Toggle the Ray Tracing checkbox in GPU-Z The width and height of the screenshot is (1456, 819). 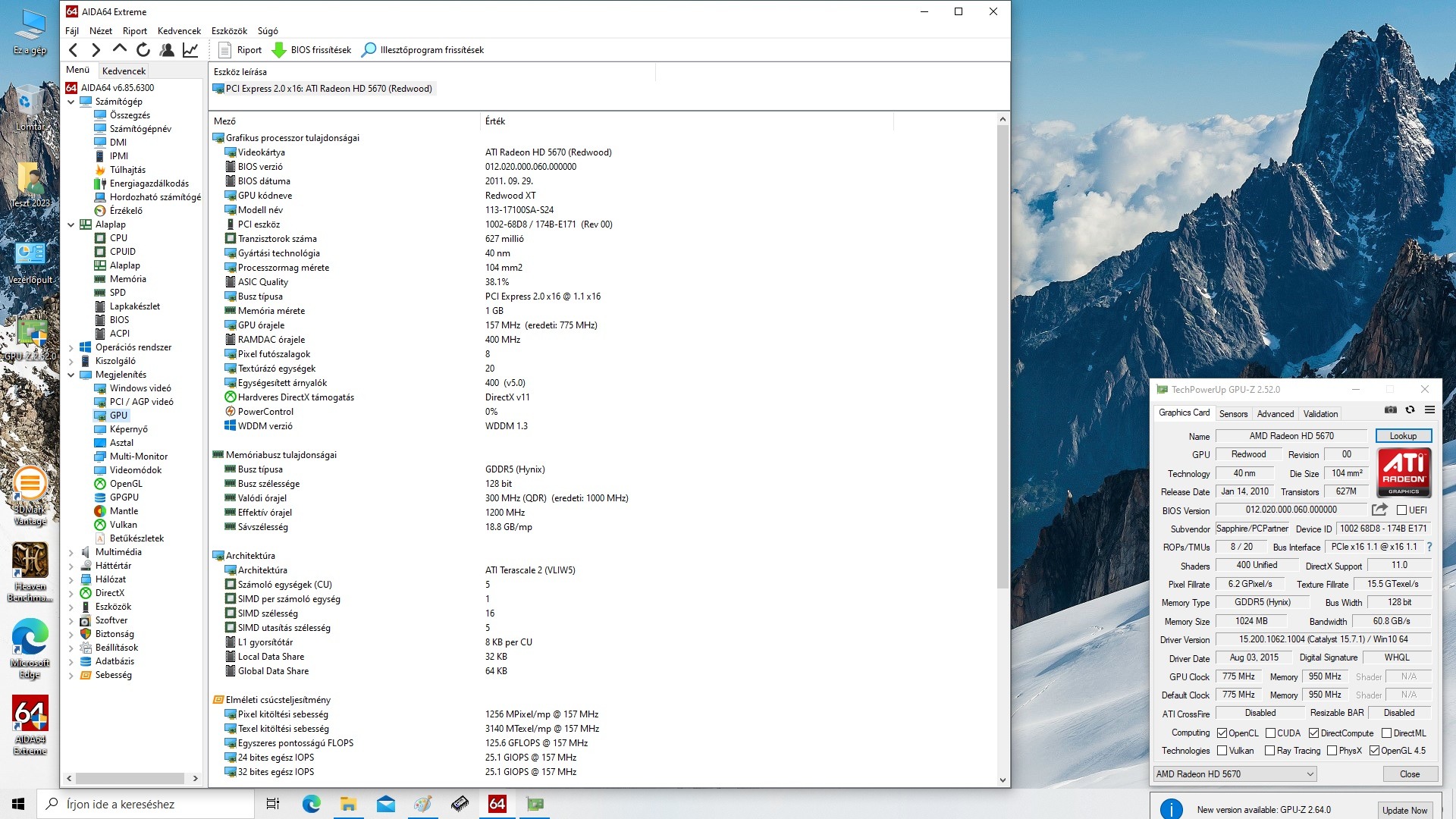pyautogui.click(x=1269, y=751)
